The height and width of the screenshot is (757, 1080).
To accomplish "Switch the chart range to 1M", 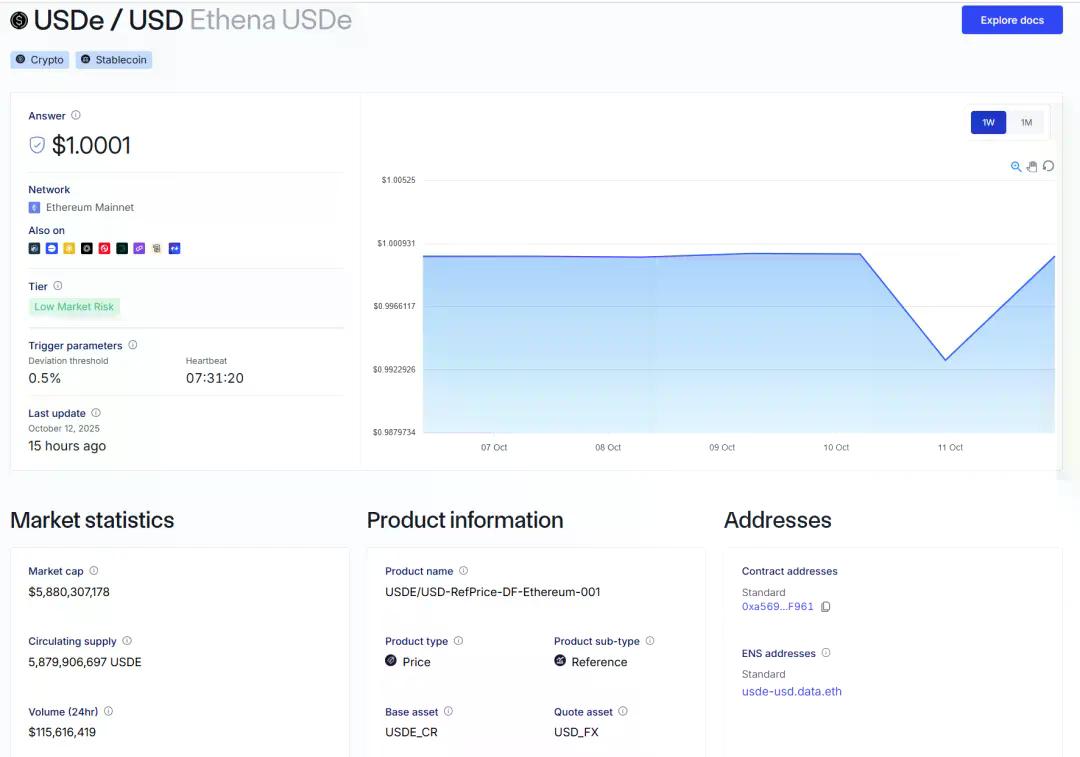I will pyautogui.click(x=1026, y=122).
